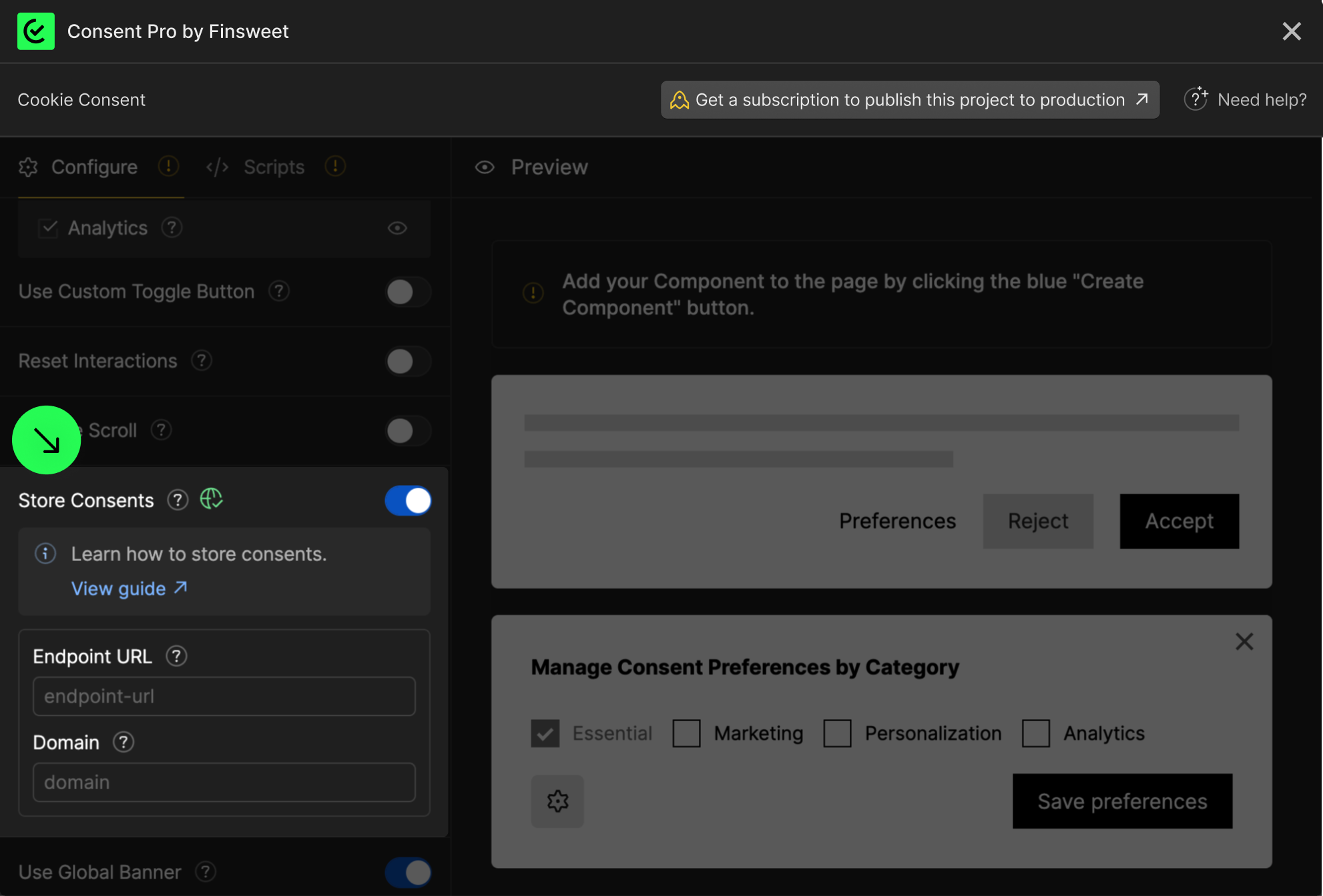
Task: Click the Cookie Consent heading text
Action: [81, 100]
